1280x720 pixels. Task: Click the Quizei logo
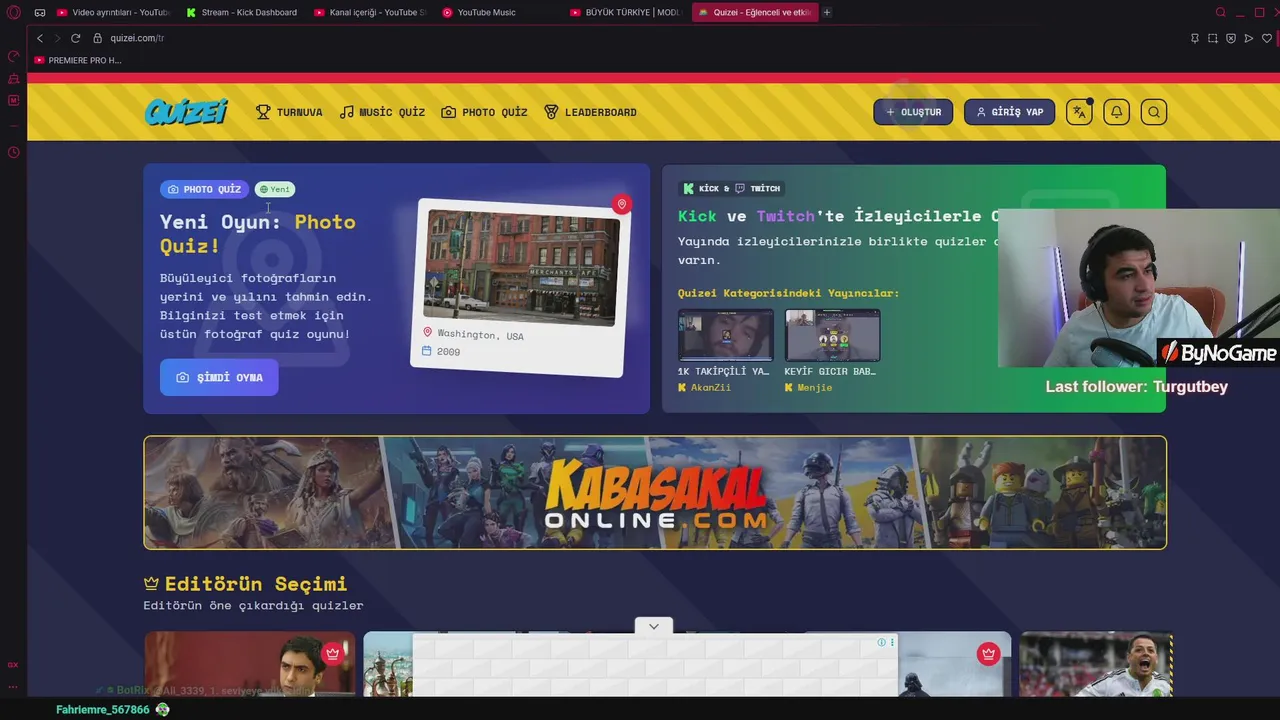pos(186,112)
